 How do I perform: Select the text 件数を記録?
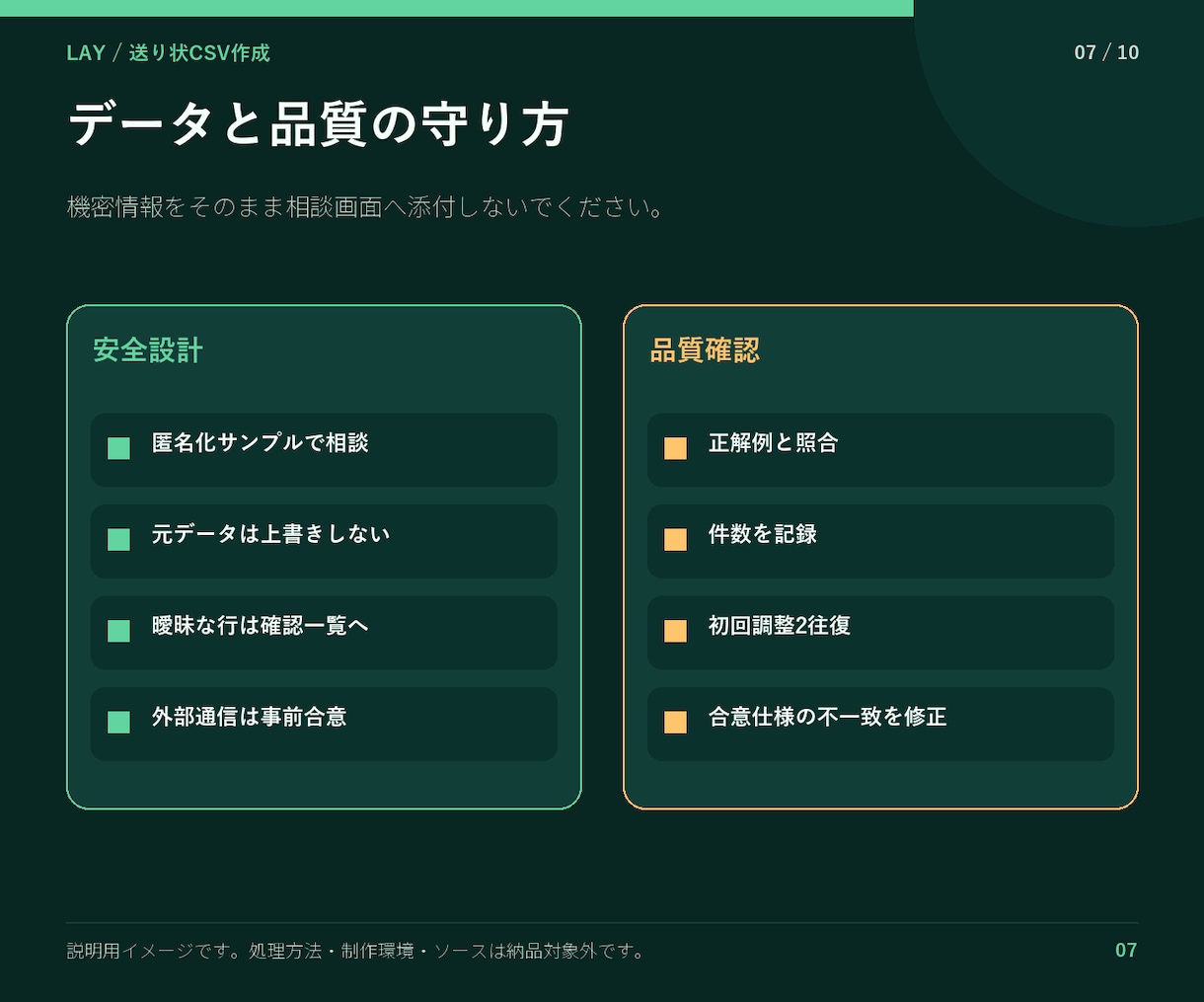(x=763, y=534)
